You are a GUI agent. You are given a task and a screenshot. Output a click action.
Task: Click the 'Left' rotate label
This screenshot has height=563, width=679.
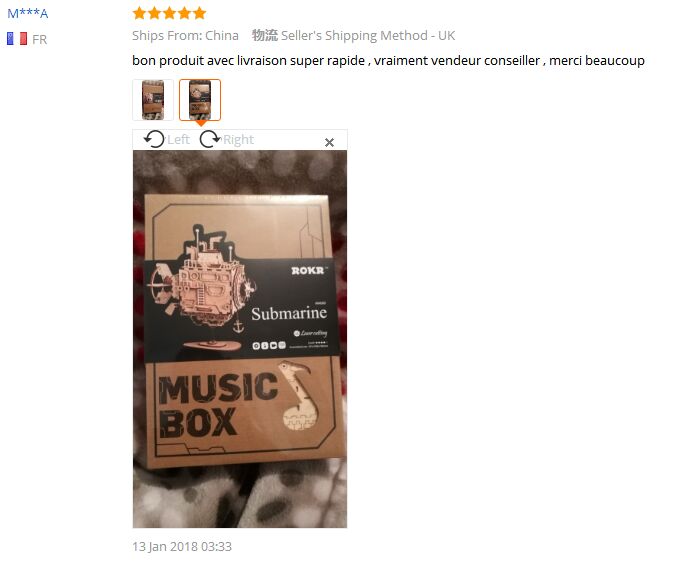coord(178,139)
